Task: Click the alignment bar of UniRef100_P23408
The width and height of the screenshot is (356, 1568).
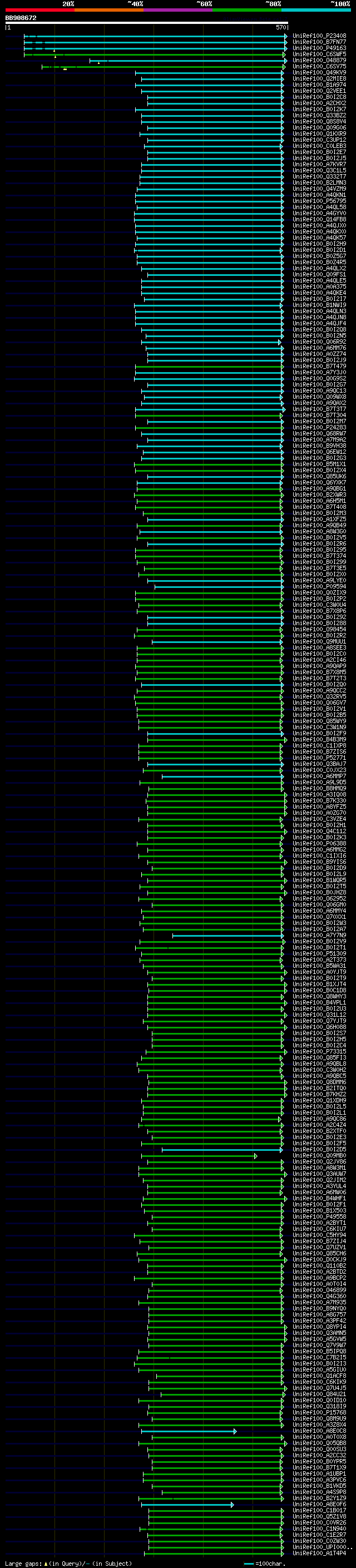Action: (x=155, y=36)
